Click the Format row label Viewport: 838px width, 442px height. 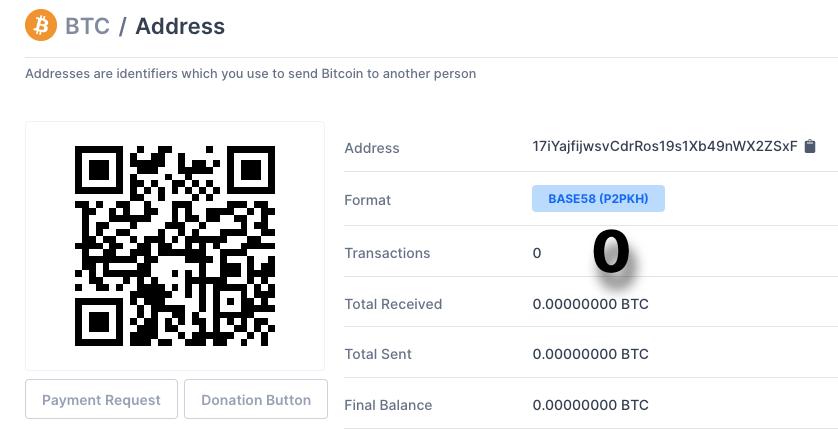(x=367, y=200)
